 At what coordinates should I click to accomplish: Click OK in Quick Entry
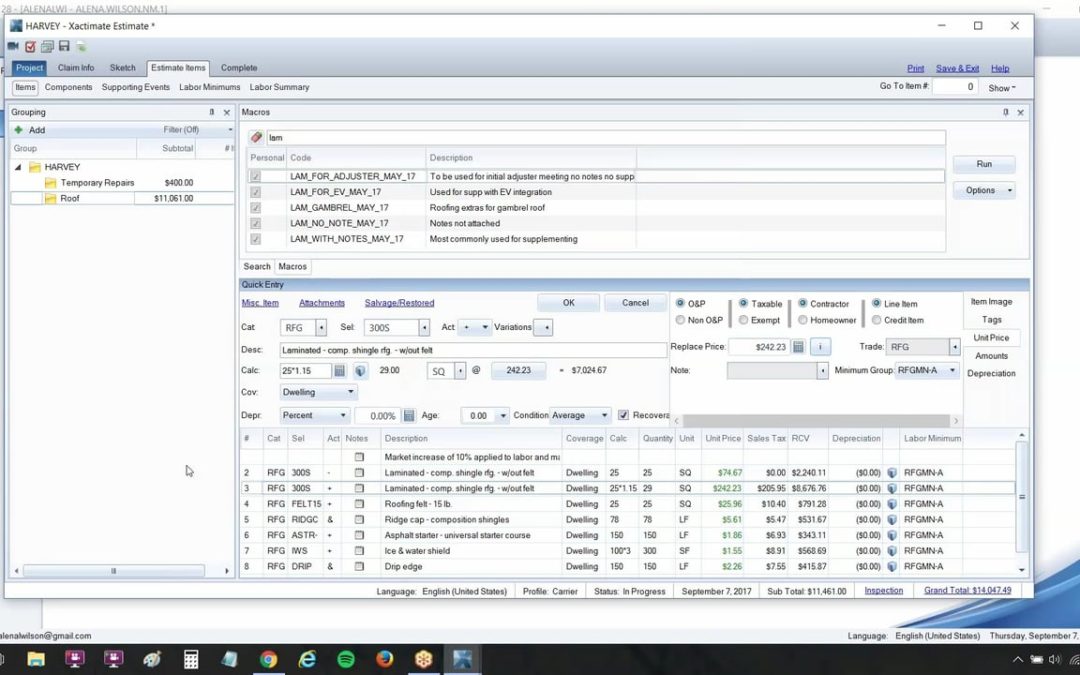coord(568,303)
